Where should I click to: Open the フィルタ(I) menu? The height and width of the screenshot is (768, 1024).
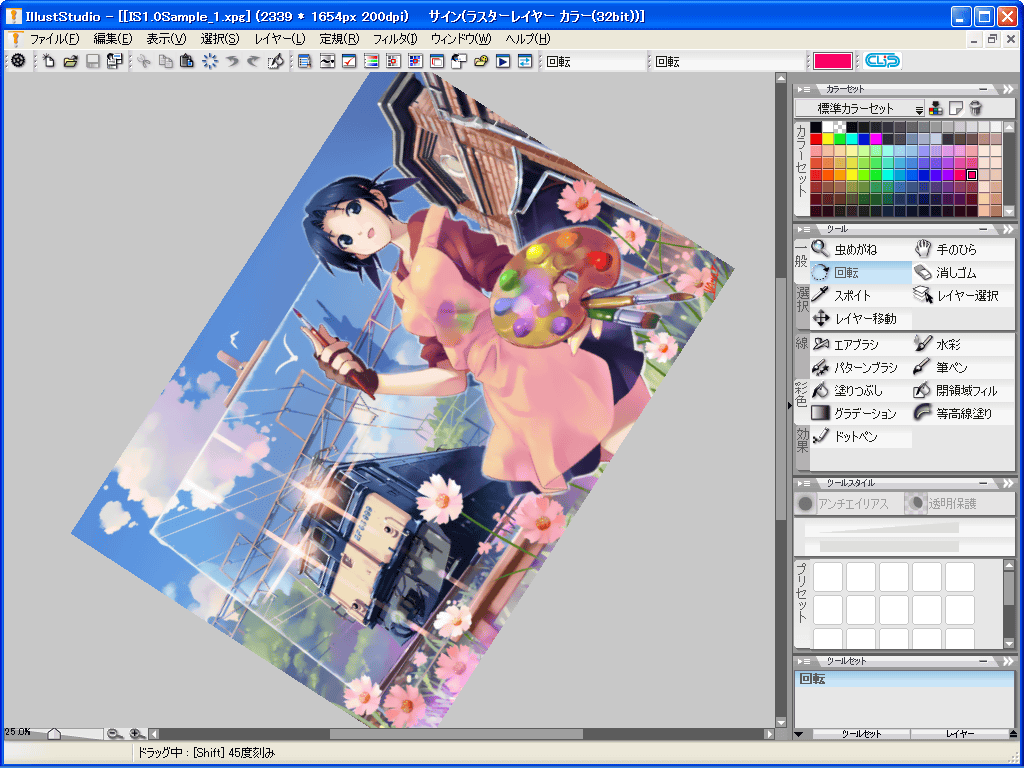tap(394, 39)
